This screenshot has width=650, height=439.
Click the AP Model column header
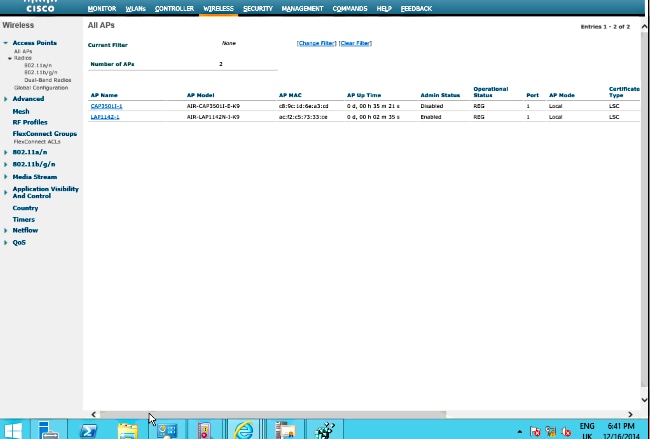click(201, 95)
